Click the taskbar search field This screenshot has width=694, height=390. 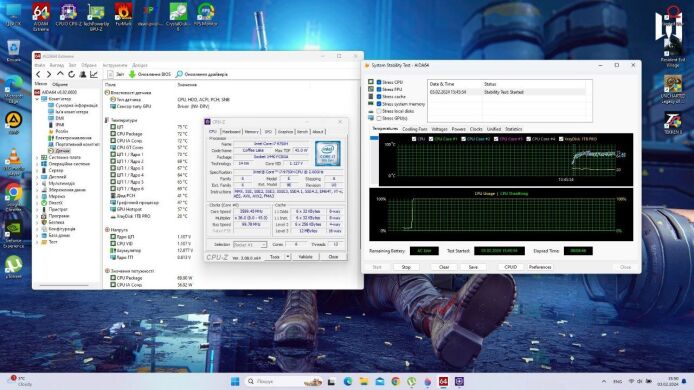point(283,381)
